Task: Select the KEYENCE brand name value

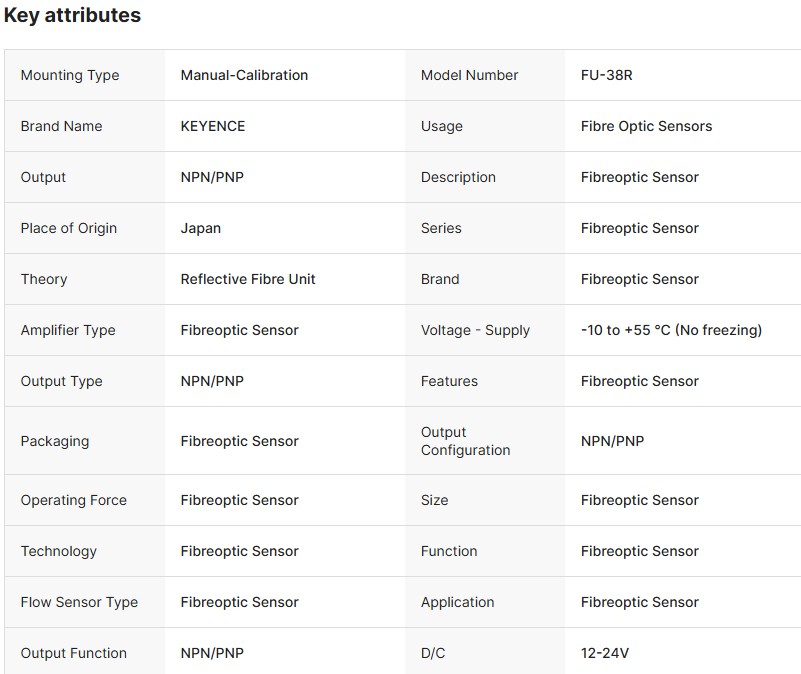Action: tap(213, 126)
